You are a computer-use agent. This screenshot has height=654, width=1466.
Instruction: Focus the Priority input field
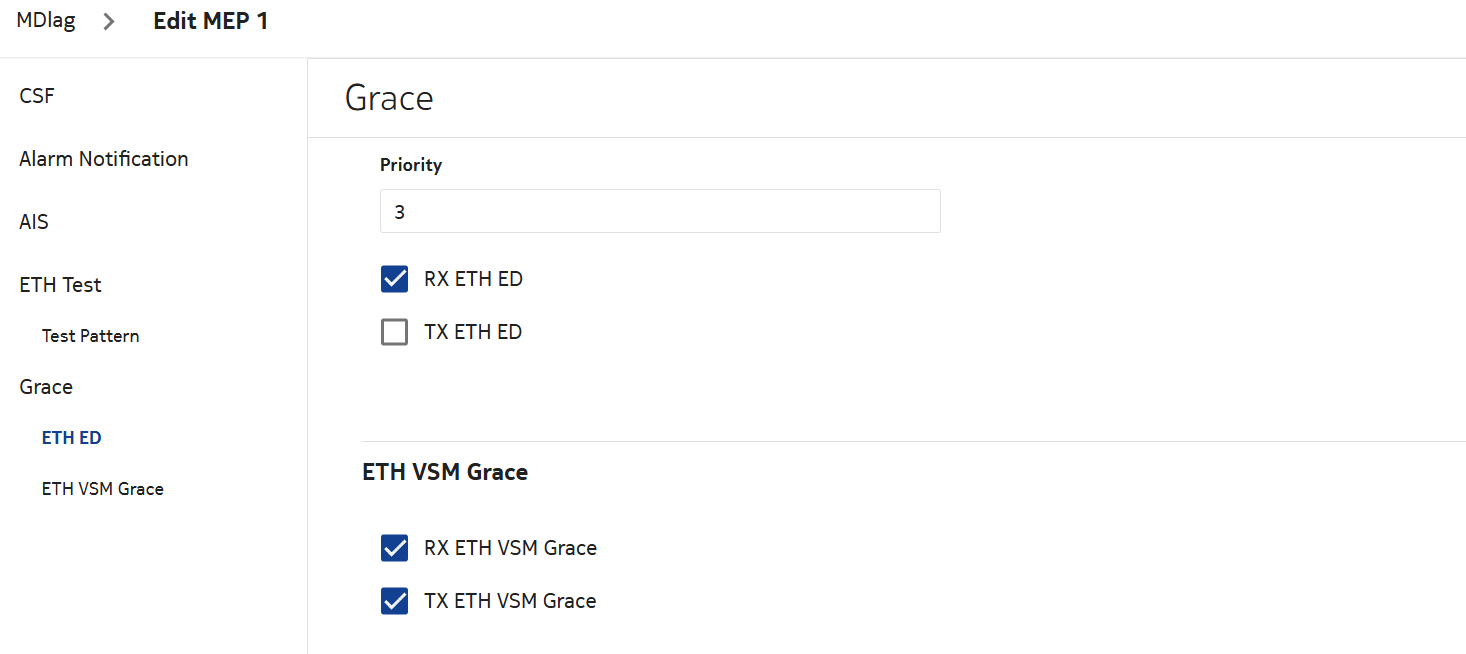660,212
